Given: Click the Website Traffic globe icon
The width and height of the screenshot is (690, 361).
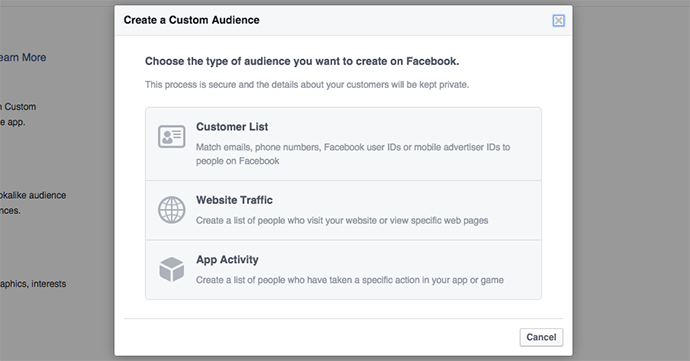Looking at the screenshot, I should point(172,210).
